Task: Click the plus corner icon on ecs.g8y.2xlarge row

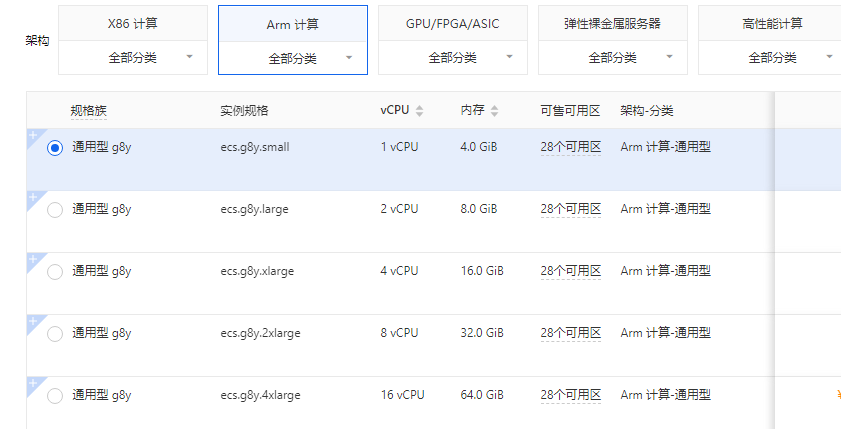Action: [33, 320]
